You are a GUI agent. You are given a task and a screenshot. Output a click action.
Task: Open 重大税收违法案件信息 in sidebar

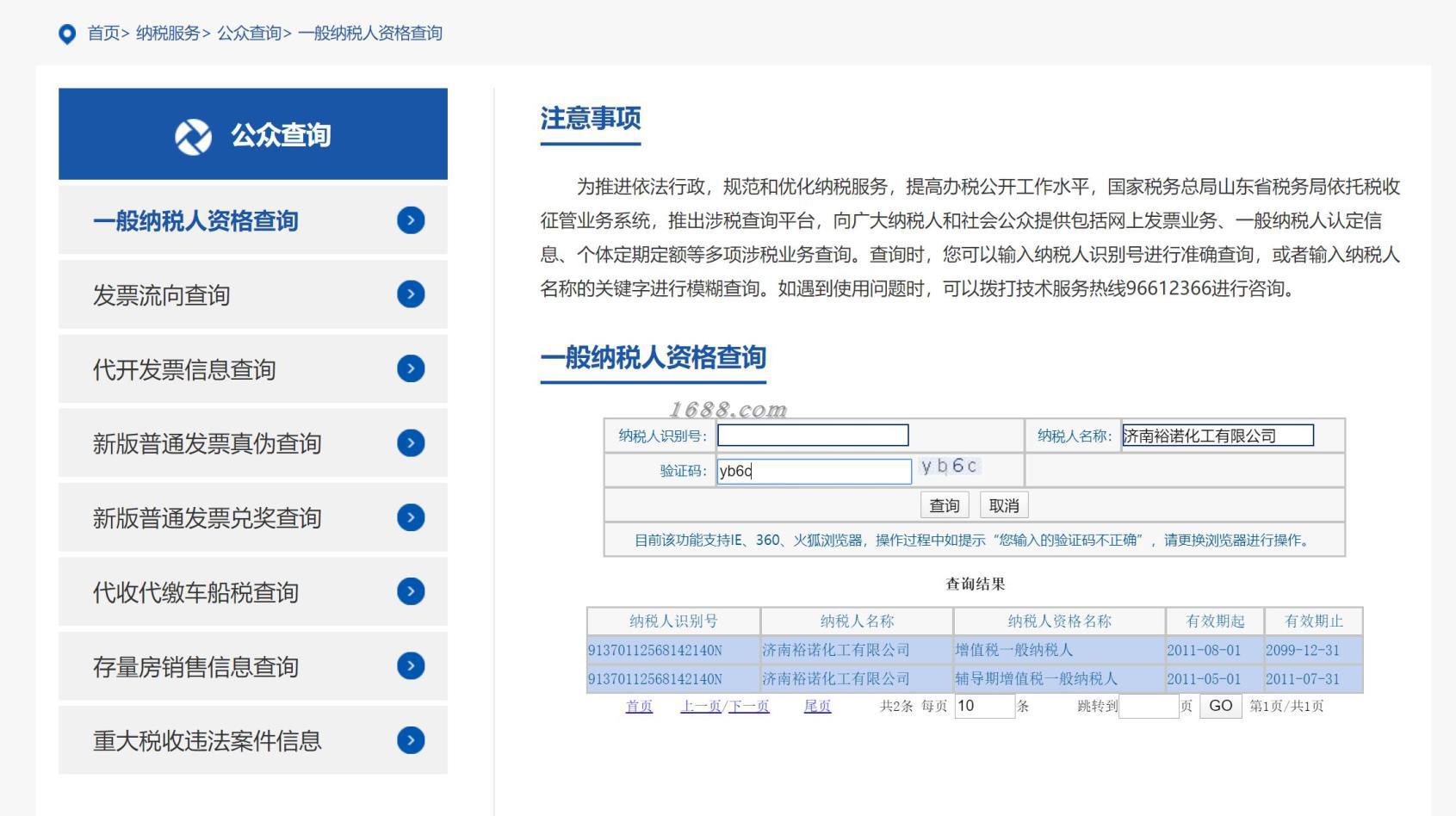coord(253,740)
